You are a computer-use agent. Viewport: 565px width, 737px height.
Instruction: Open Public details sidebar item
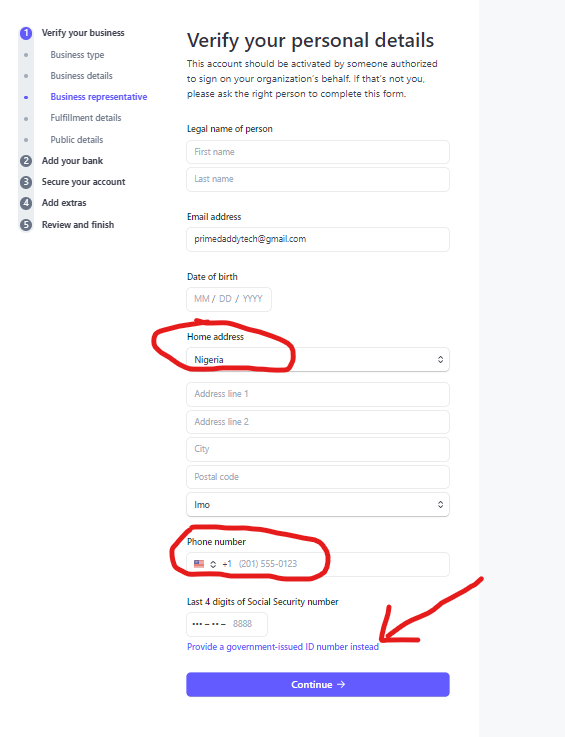pyautogui.click(x=77, y=140)
